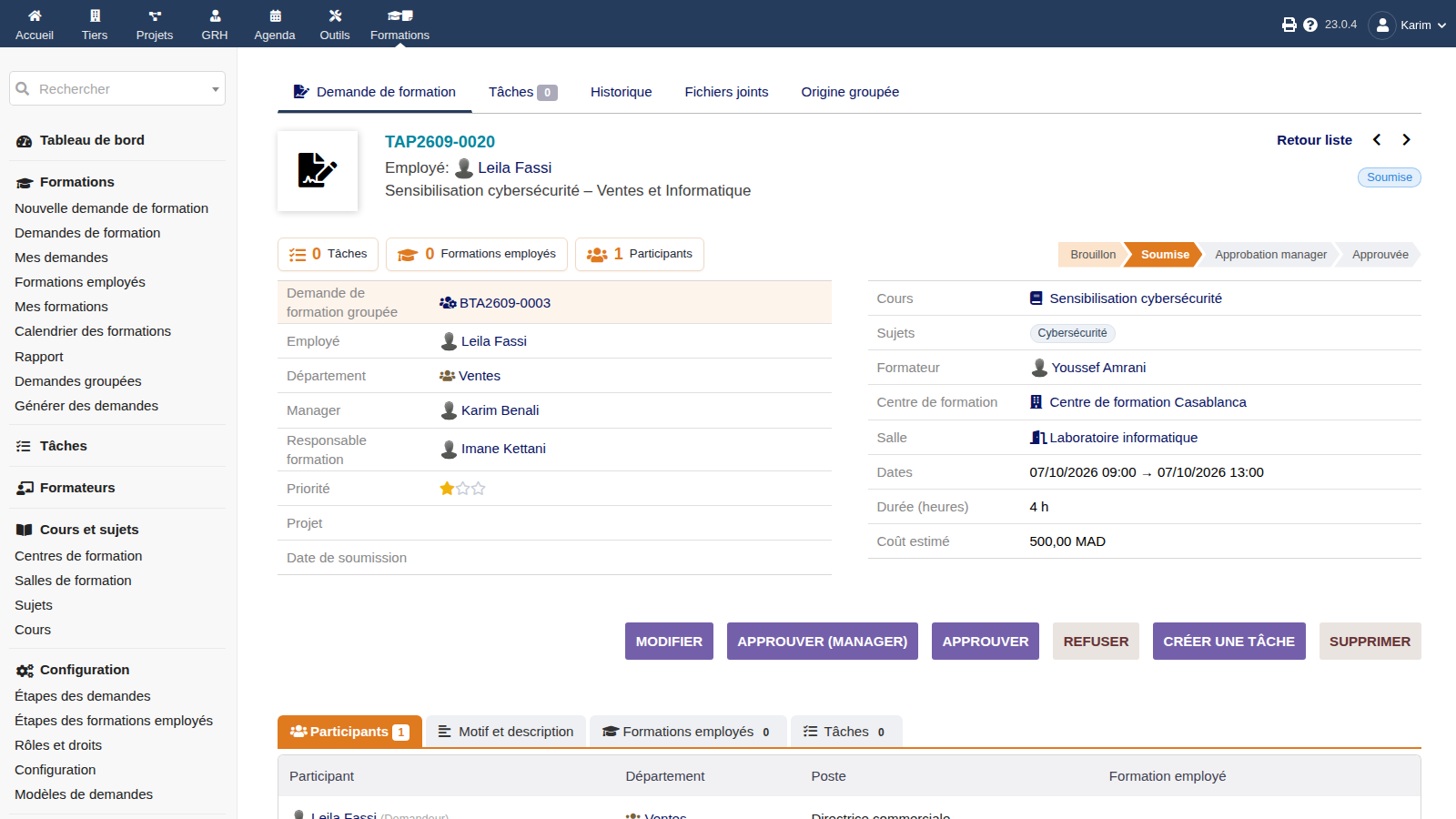Click the APPROUVER (MANAGER) button
1456x819 pixels.
(823, 642)
